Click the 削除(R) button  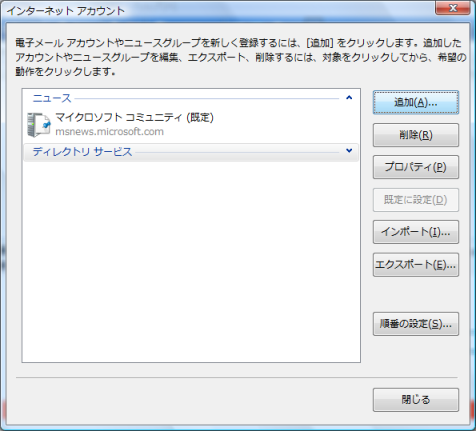(x=416, y=135)
